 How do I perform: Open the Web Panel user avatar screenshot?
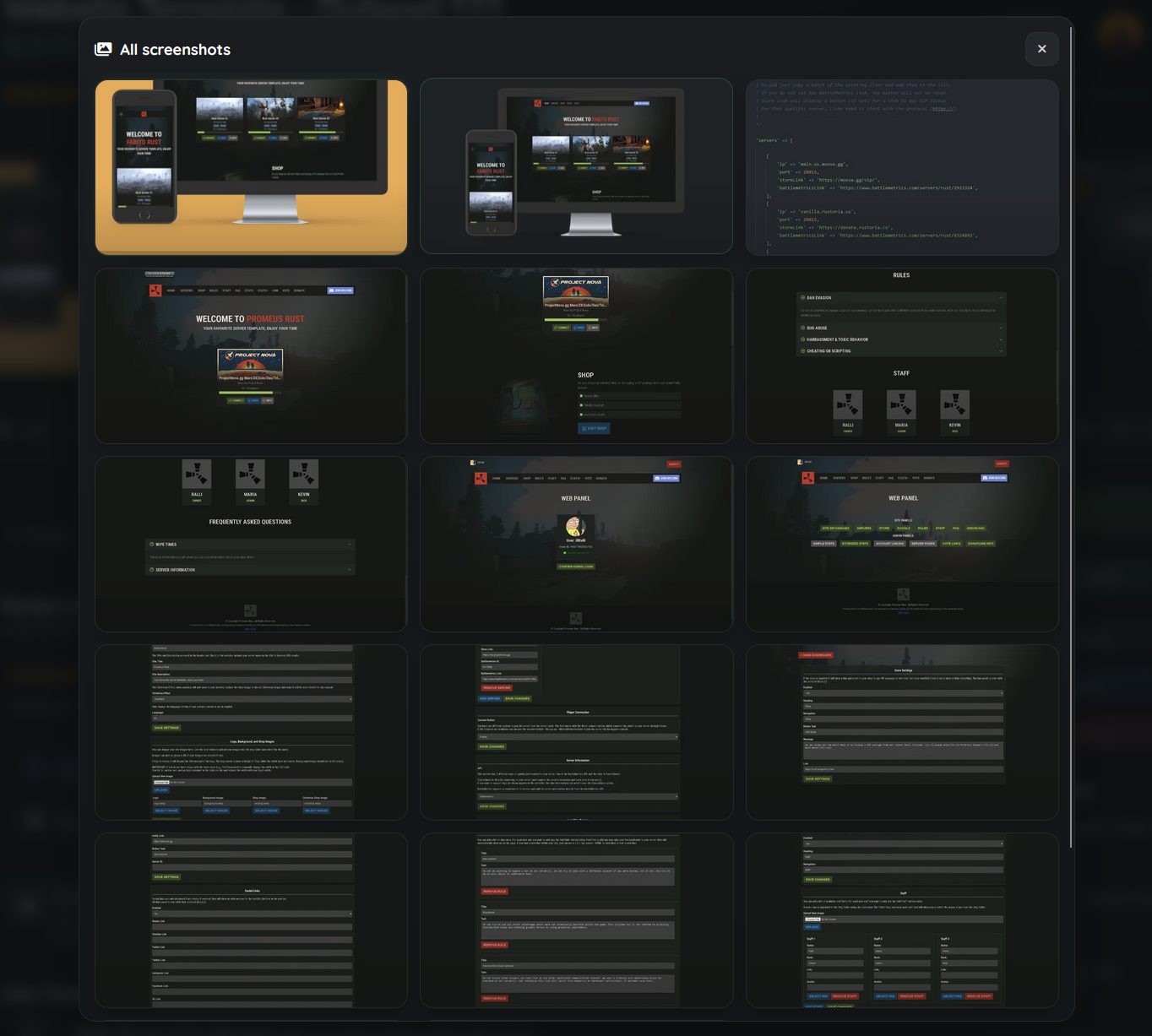tap(576, 544)
